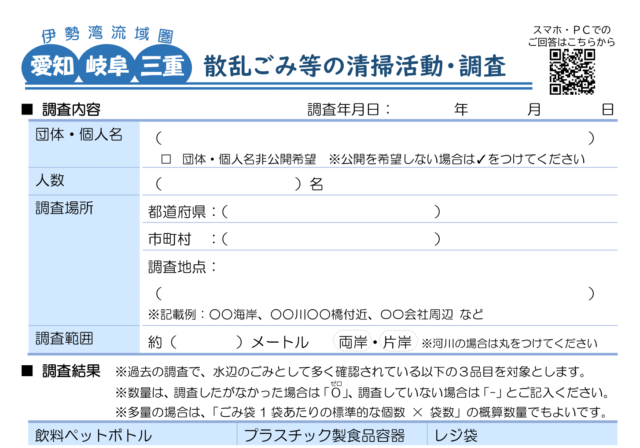Click the 三重 blue badge

coord(162,67)
